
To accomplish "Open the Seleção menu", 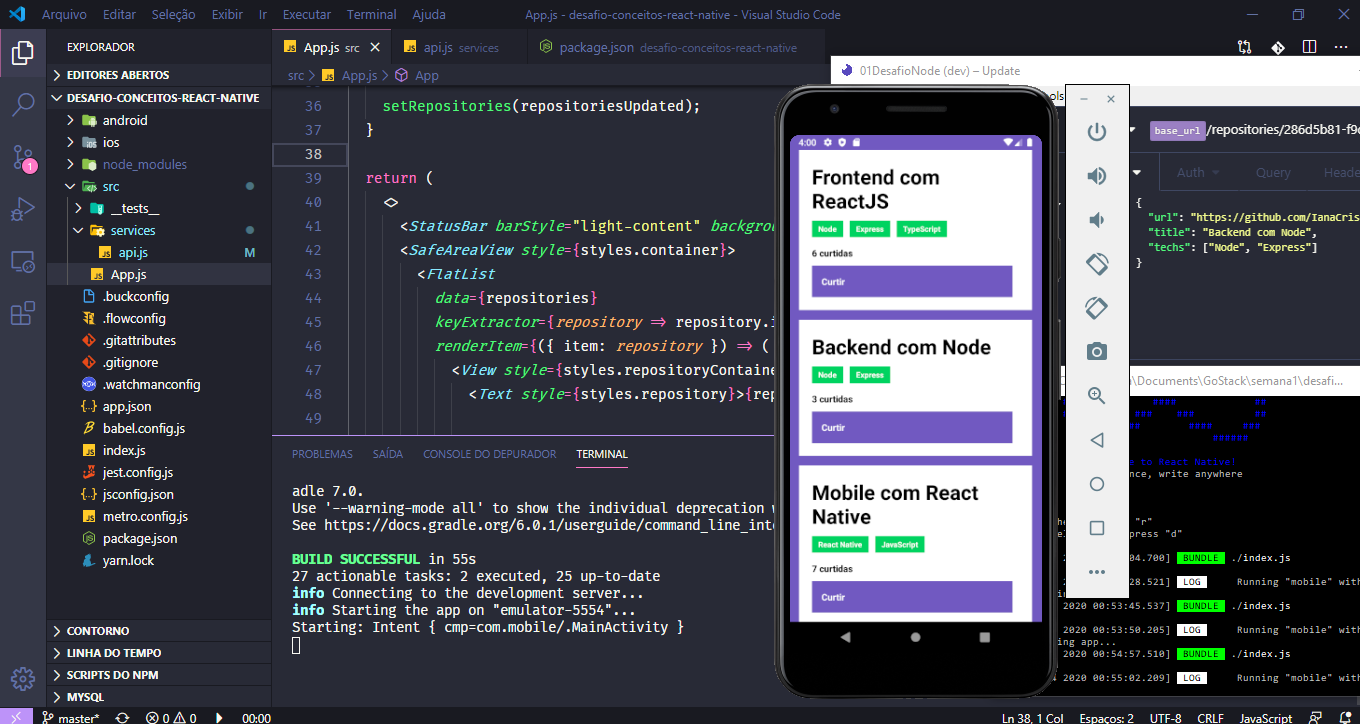I will [174, 15].
